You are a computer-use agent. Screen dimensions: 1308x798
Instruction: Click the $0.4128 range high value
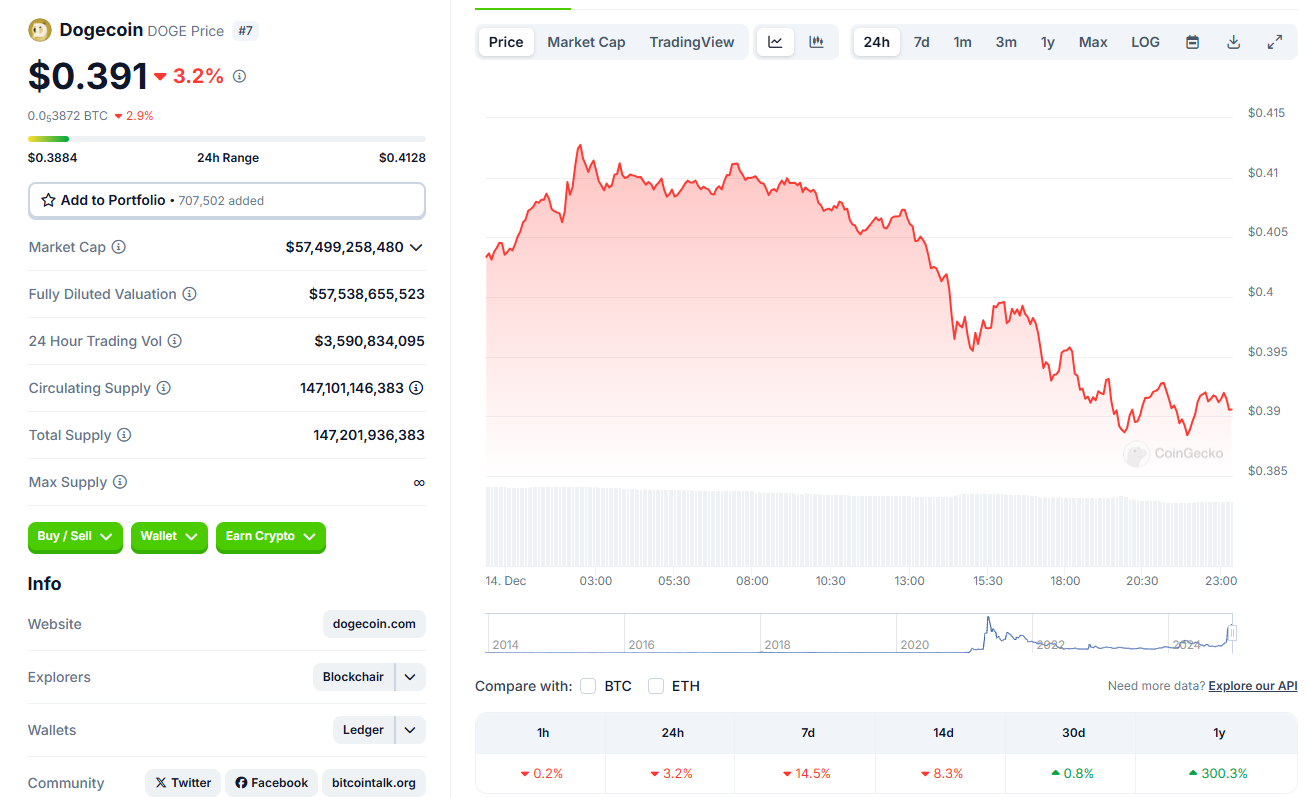pyautogui.click(x=402, y=158)
